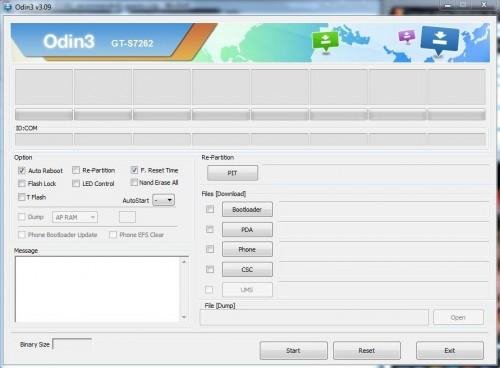Click the first progress bar slot
Image resolution: width=500 pixels, height=368 pixels.
pyautogui.click(x=44, y=114)
